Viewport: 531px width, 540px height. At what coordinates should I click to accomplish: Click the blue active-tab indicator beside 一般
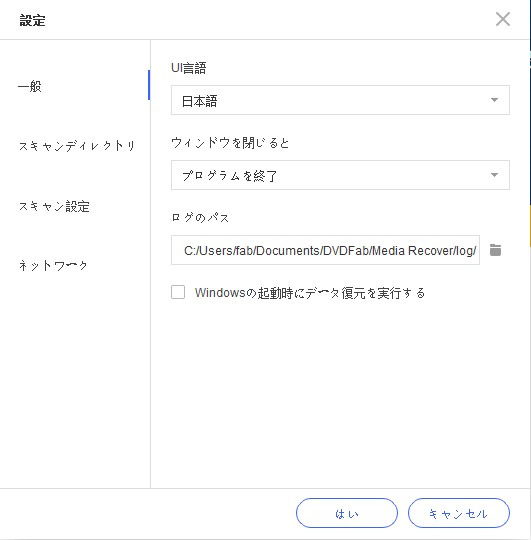click(x=149, y=85)
